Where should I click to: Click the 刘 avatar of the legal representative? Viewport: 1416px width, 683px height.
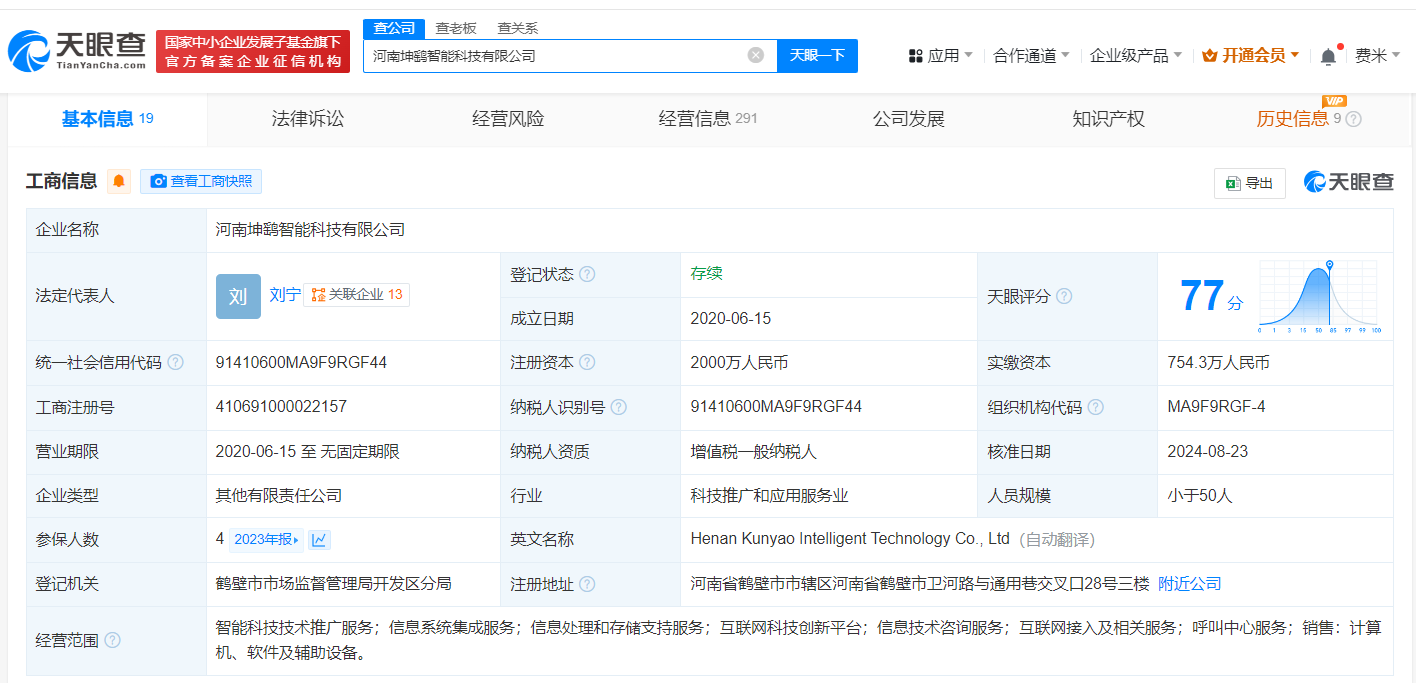(238, 296)
